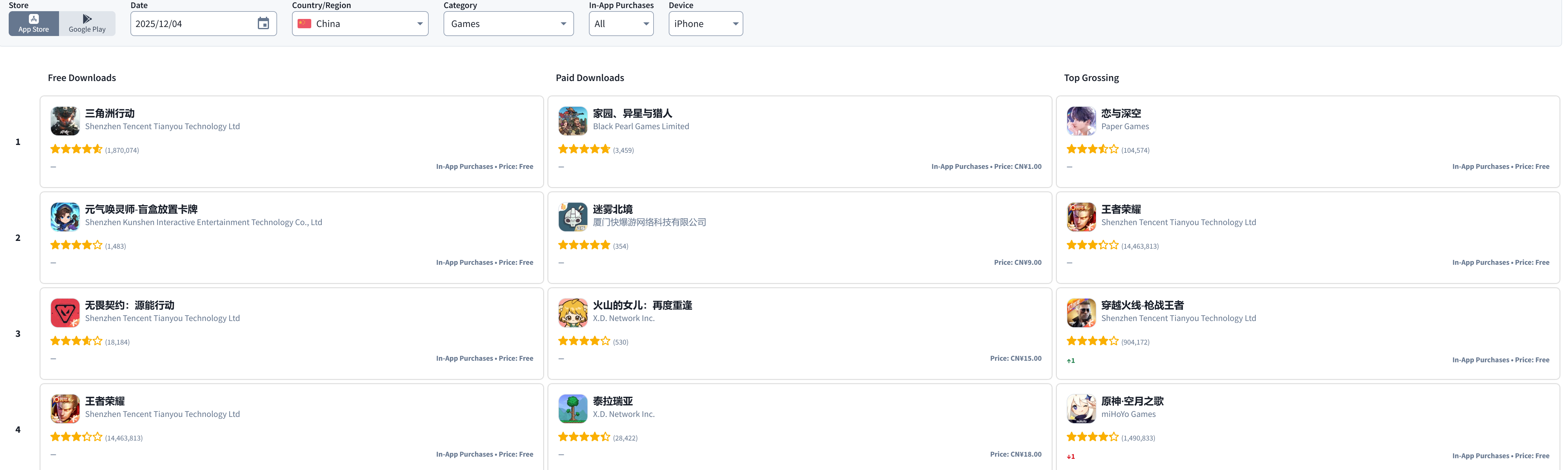Viewport: 1568px width, 470px height.
Task: Click the 迷雾北境 skull app icon
Action: coord(572,216)
